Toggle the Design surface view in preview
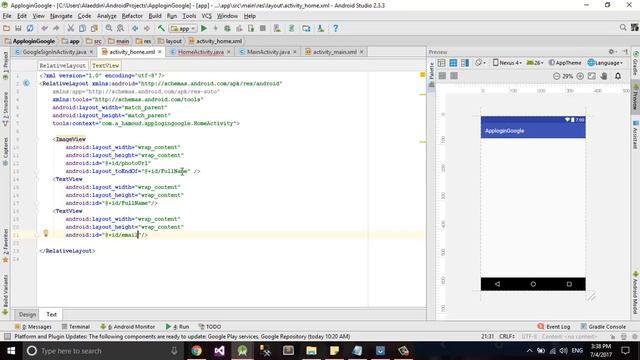Screen dimensions: 640x360 (441, 62)
